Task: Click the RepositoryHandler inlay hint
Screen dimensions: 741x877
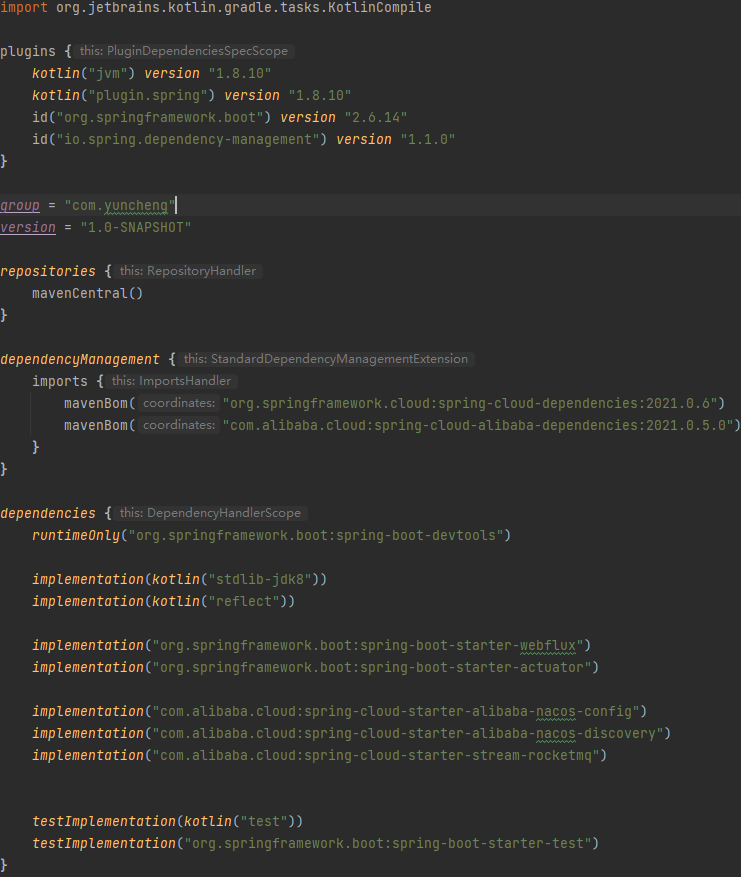Action: (188, 271)
